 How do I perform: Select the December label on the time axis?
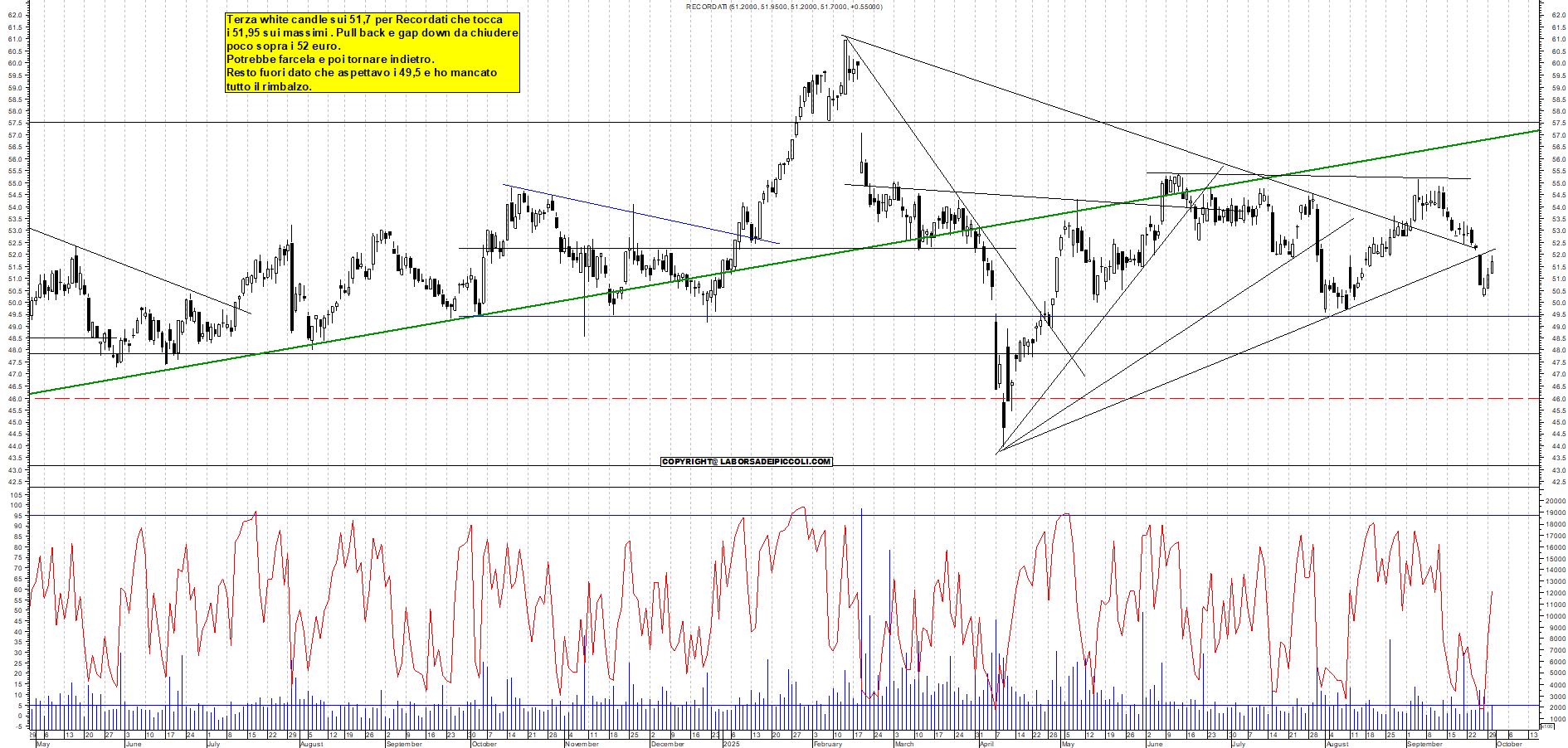(x=668, y=744)
